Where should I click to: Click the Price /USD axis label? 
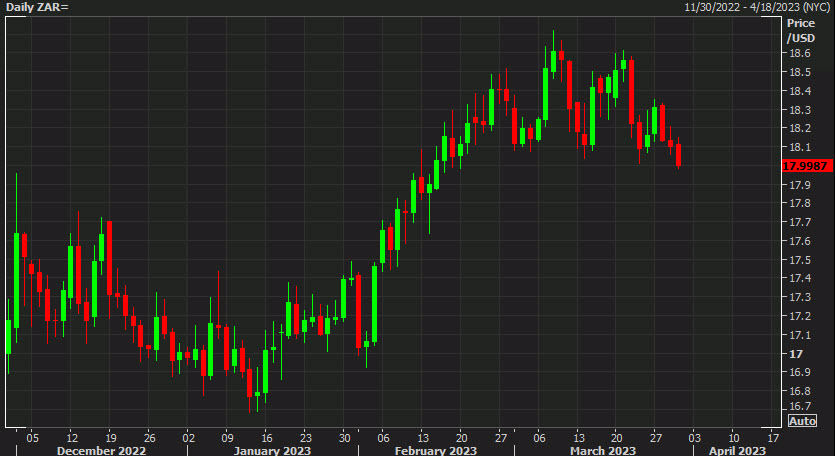click(801, 31)
